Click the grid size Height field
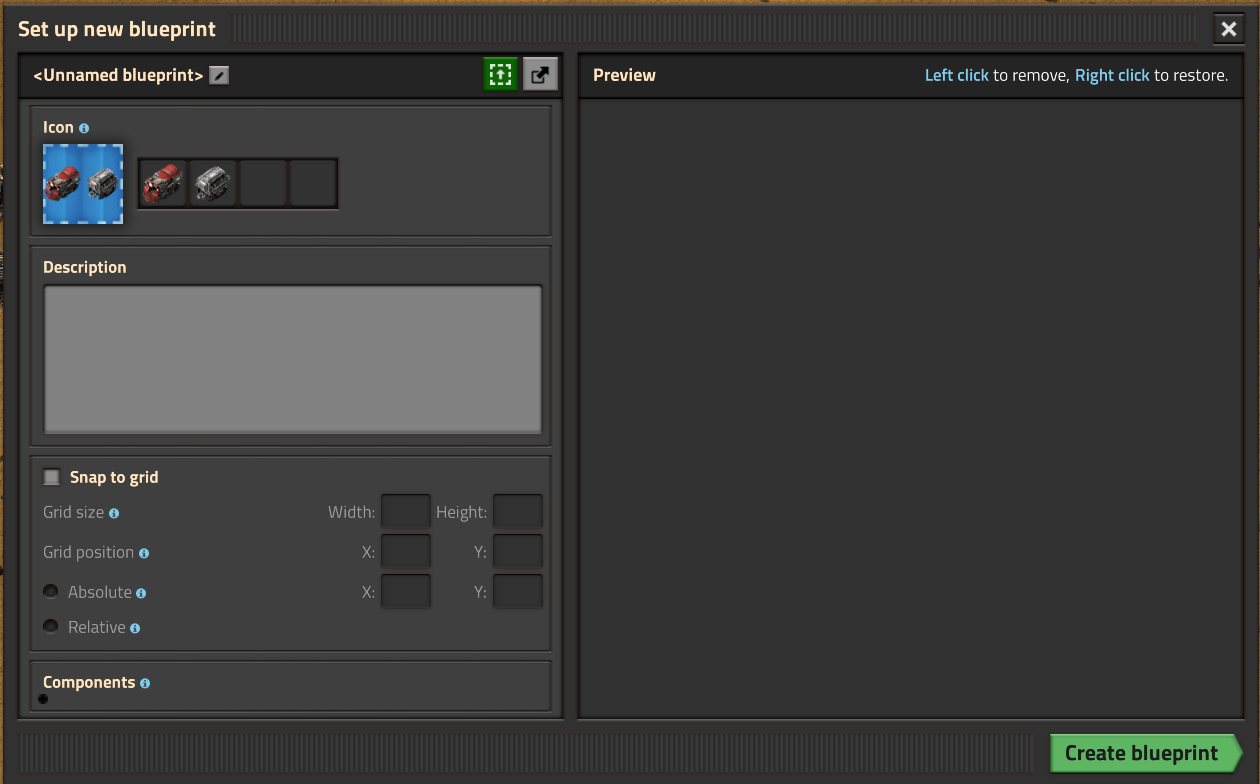This screenshot has height=784, width=1260. (x=518, y=512)
